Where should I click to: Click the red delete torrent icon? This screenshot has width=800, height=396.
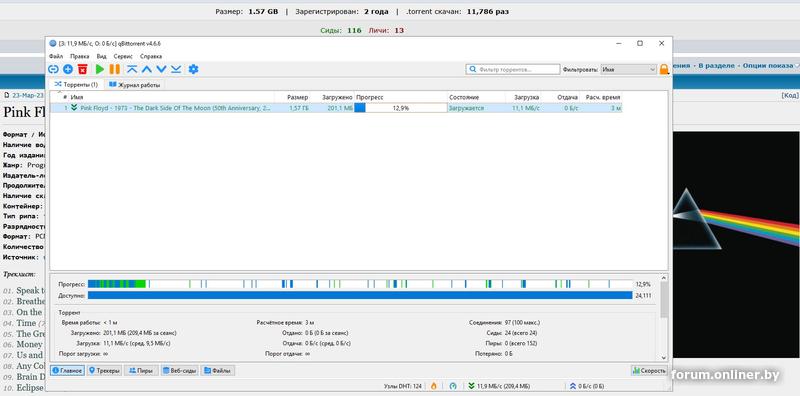point(83,69)
